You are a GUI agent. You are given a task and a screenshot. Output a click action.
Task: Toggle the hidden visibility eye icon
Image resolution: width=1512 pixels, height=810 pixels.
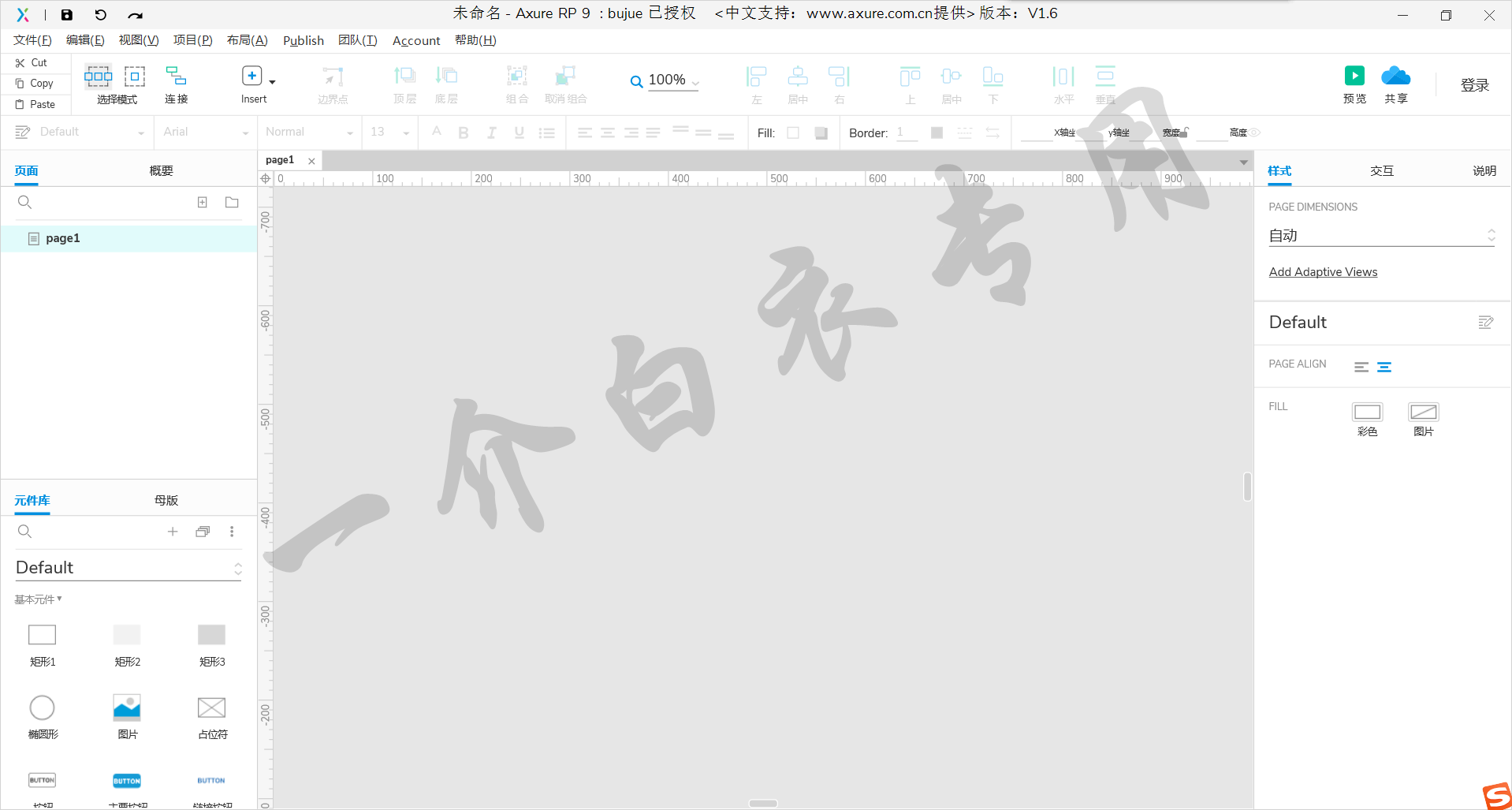coord(1255,133)
